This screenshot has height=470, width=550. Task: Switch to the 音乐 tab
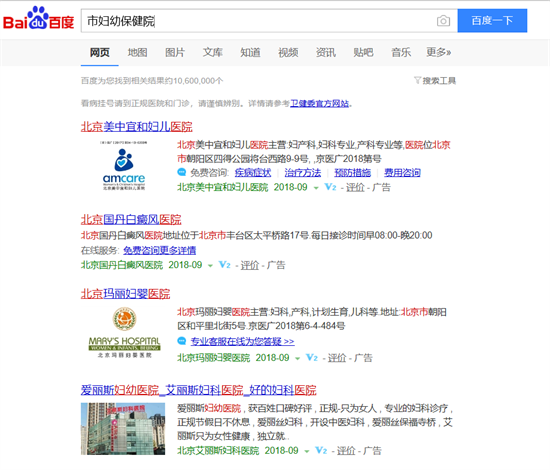click(401, 53)
